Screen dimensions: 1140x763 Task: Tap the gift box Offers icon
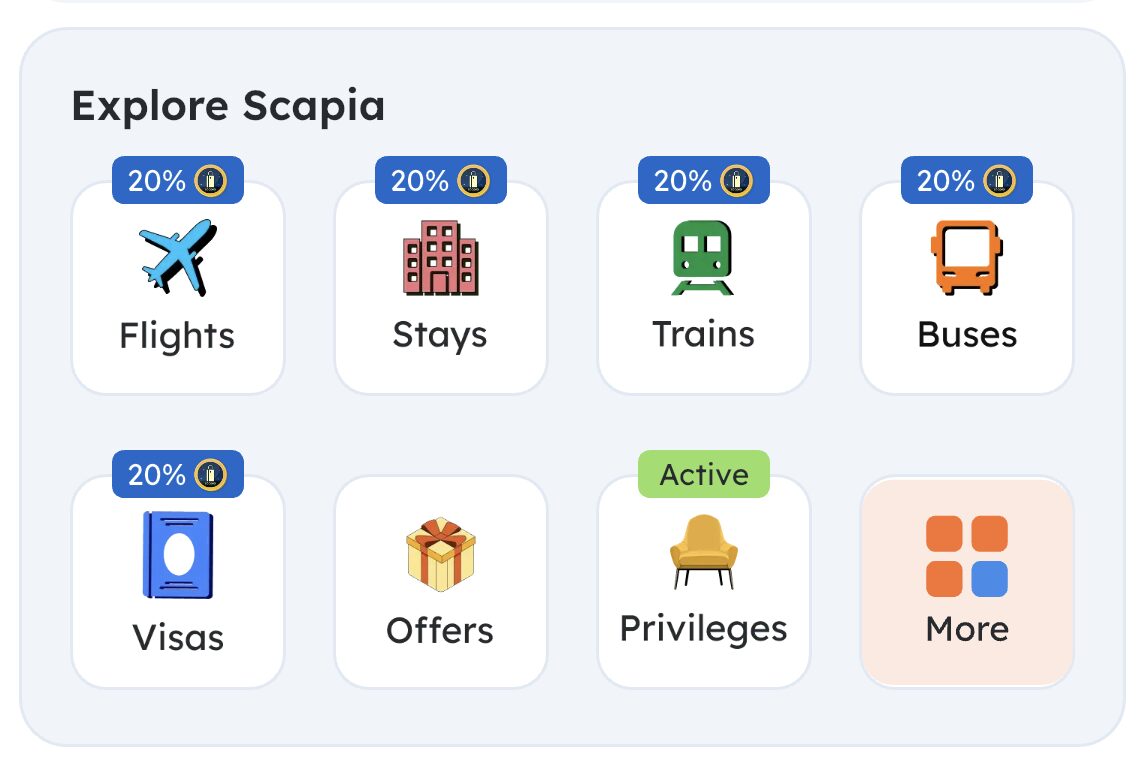click(x=440, y=553)
